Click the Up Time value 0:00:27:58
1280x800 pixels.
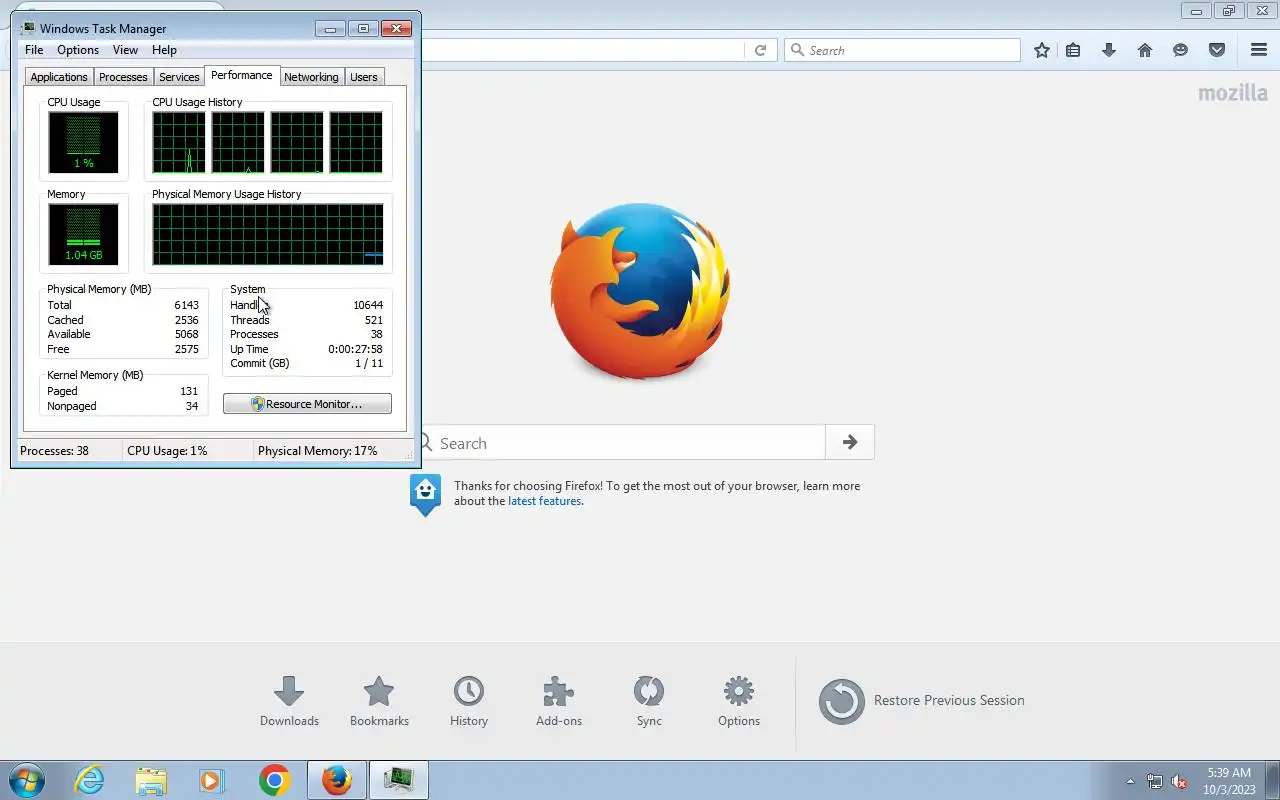coord(355,349)
